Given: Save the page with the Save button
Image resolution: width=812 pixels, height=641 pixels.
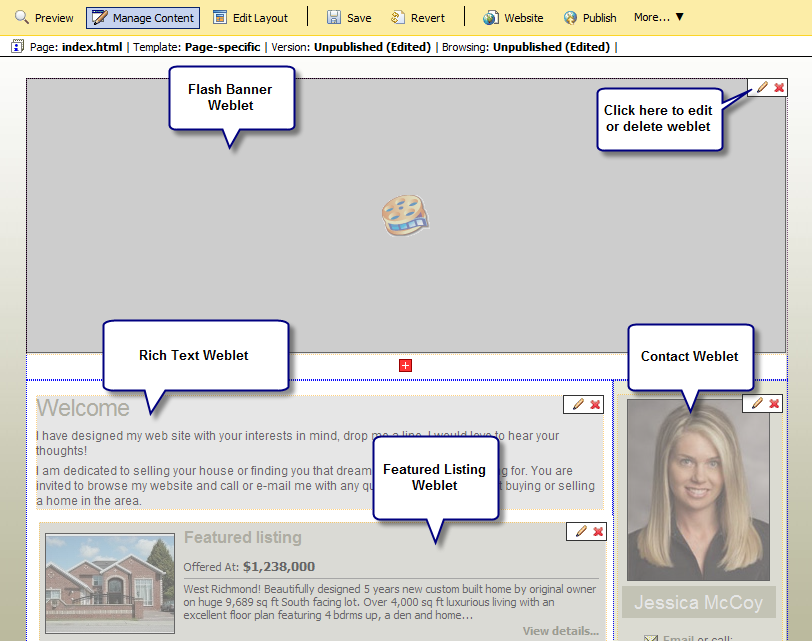Looking at the screenshot, I should 349,18.
